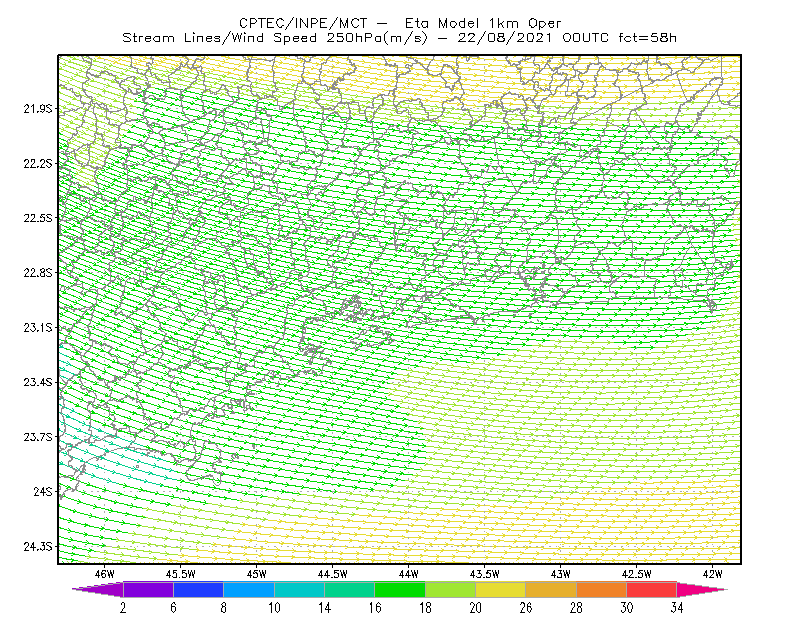This screenshot has width=800, height=618.
Task: Click the purple left arrow end of colorbar
Action: click(x=97, y=589)
